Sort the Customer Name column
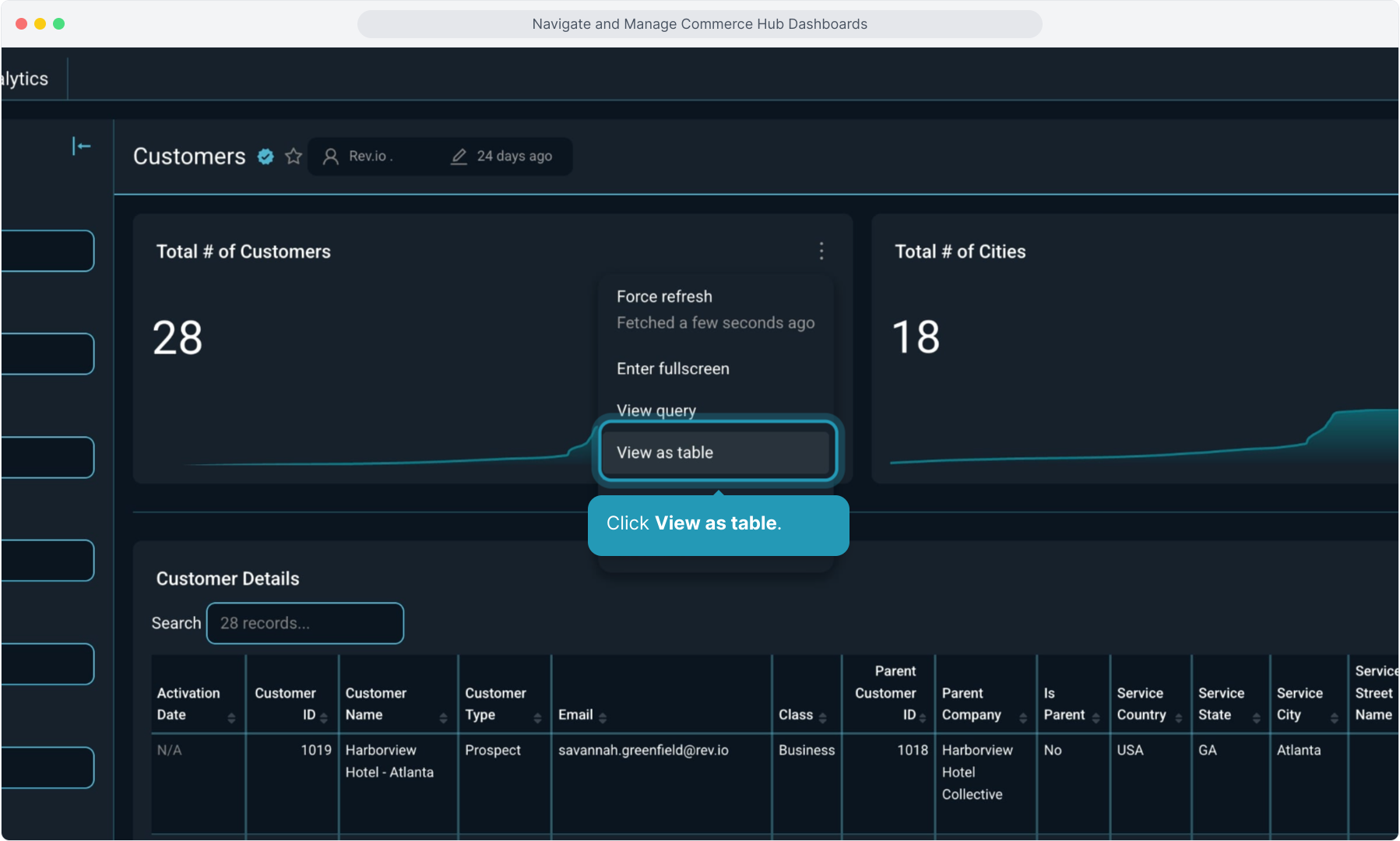Screen dimensions: 1400x841 443,718
